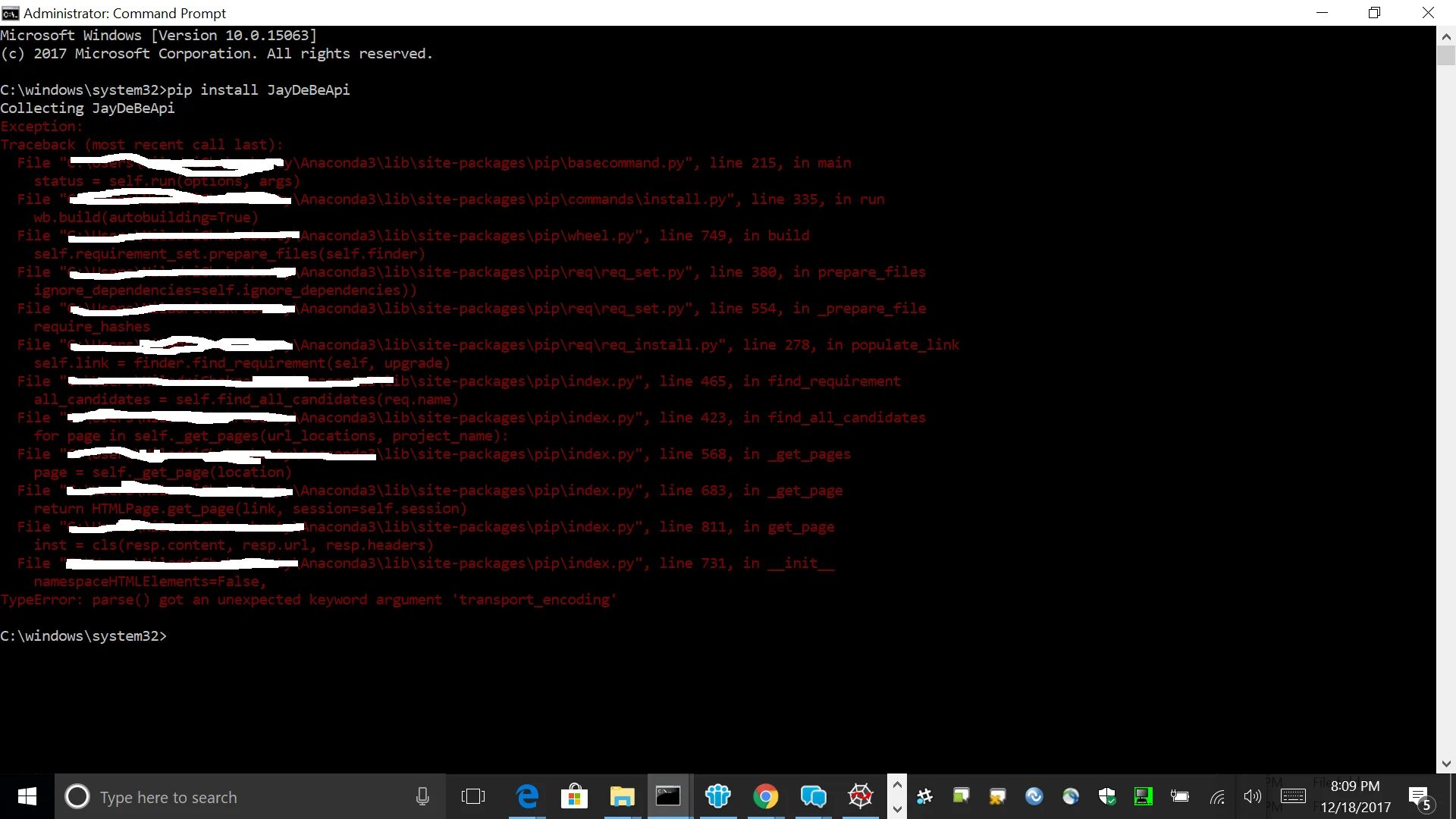Open the blue chat bubbles app
The height and width of the screenshot is (819, 1456).
click(x=813, y=796)
